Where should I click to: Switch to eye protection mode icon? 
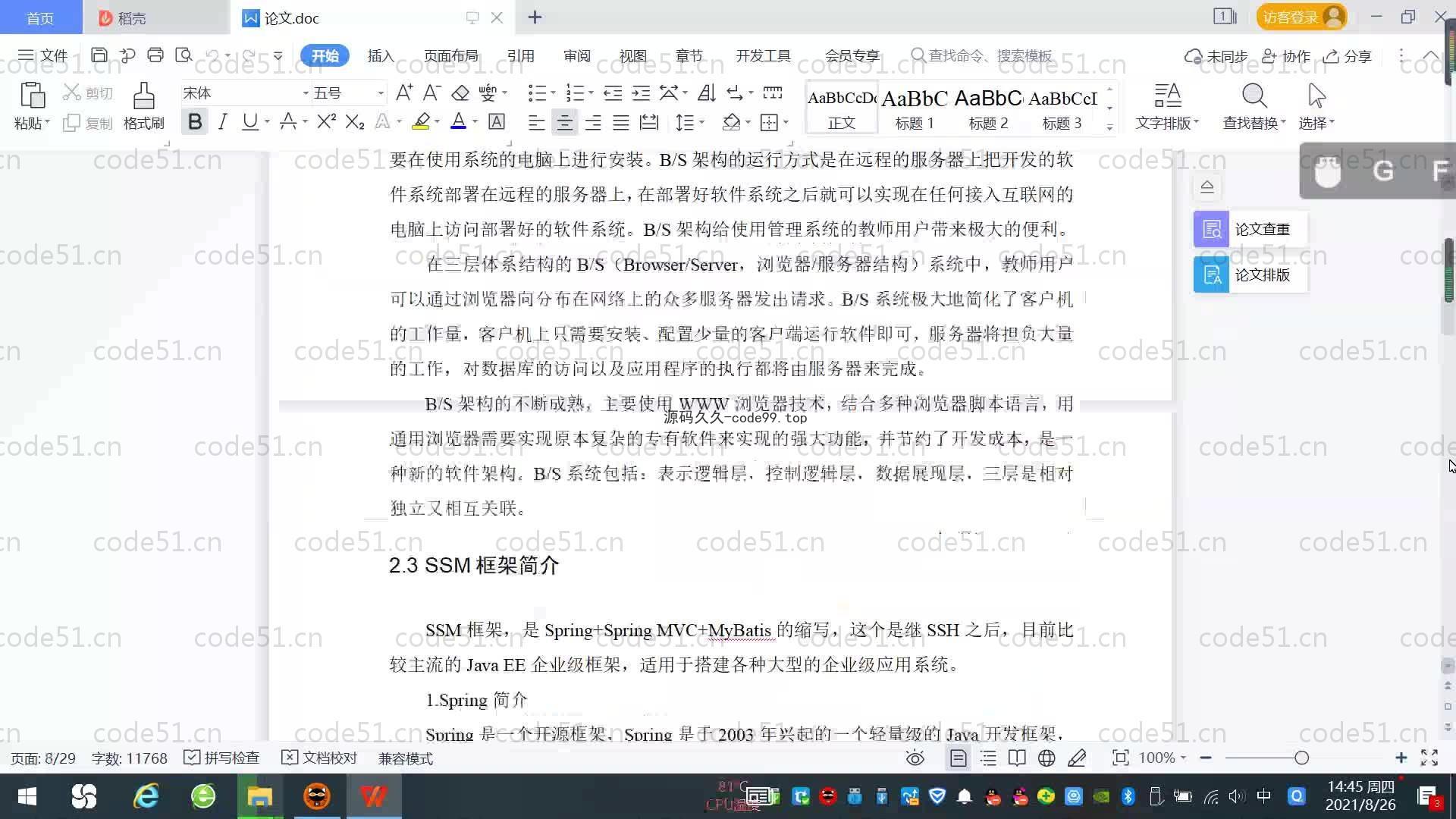[x=915, y=758]
